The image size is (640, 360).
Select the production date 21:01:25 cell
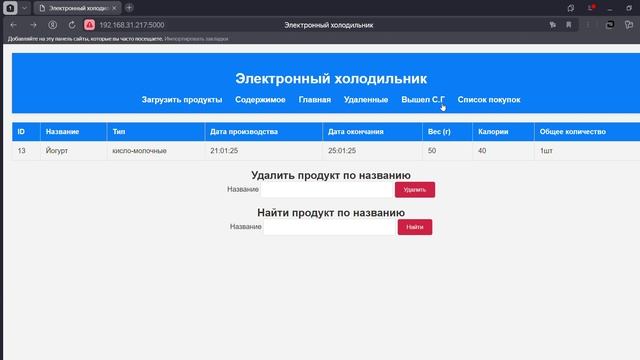click(x=264, y=151)
